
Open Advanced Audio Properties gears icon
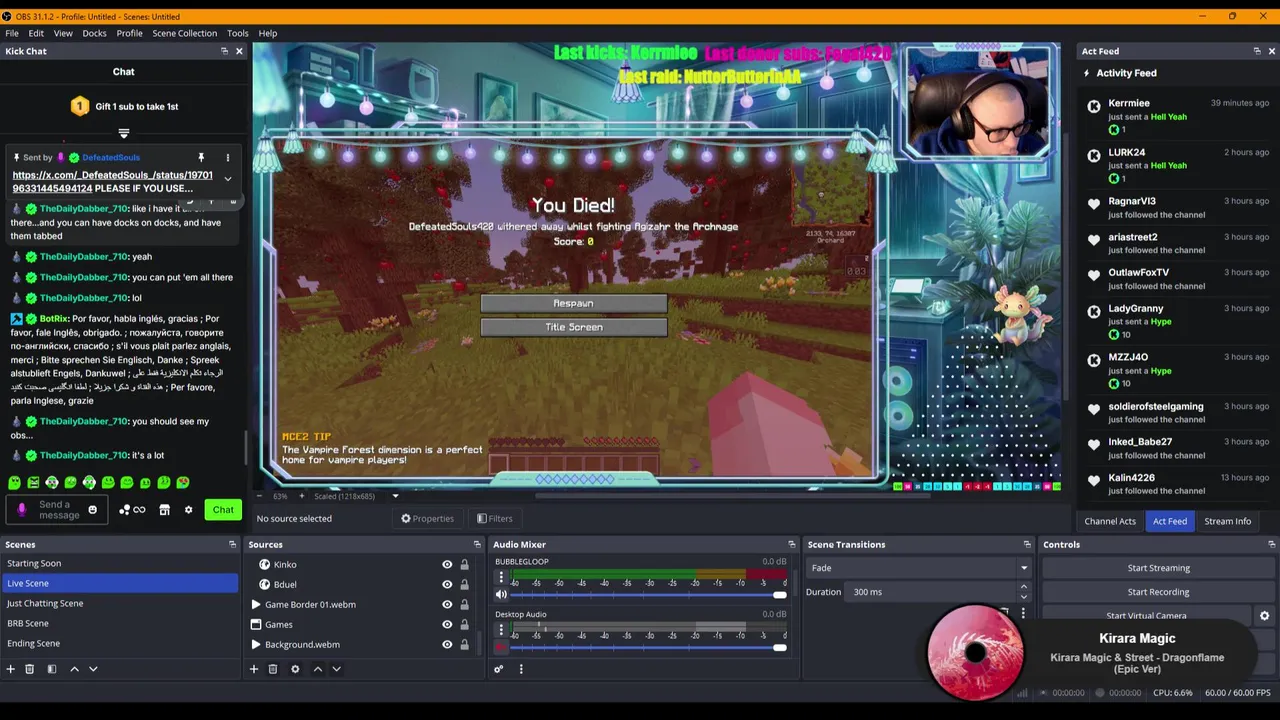coord(498,669)
